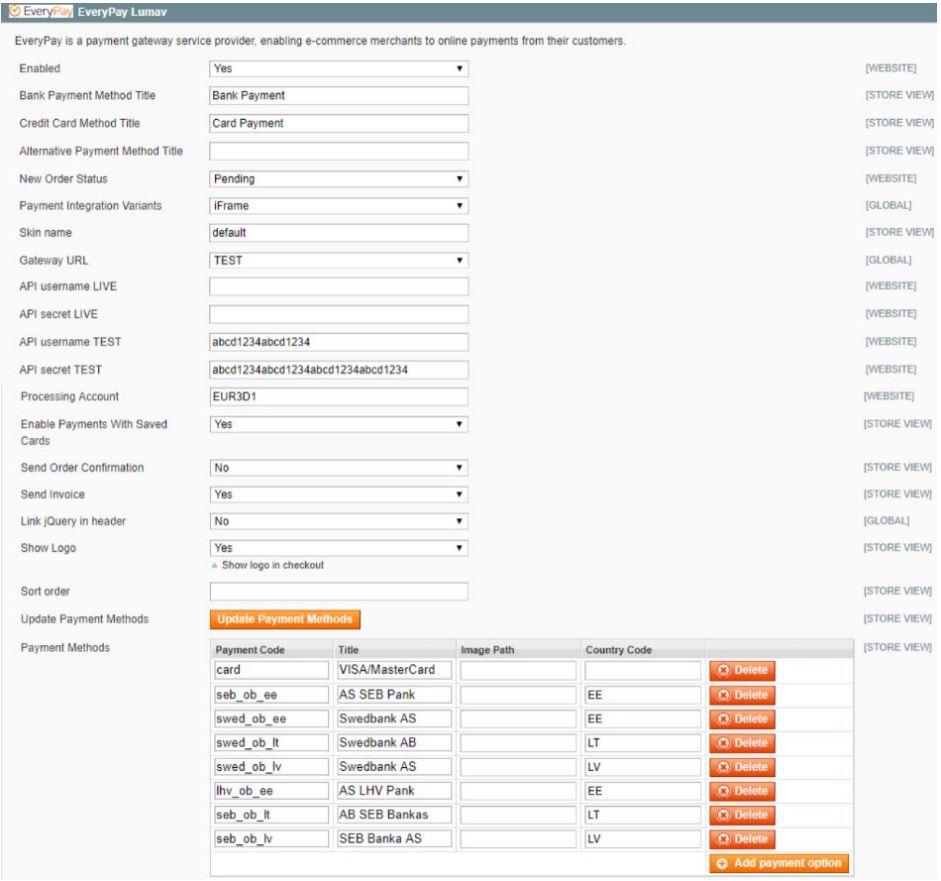The height and width of the screenshot is (881, 941).
Task: Click the Sort order field
Action: pyautogui.click(x=338, y=591)
